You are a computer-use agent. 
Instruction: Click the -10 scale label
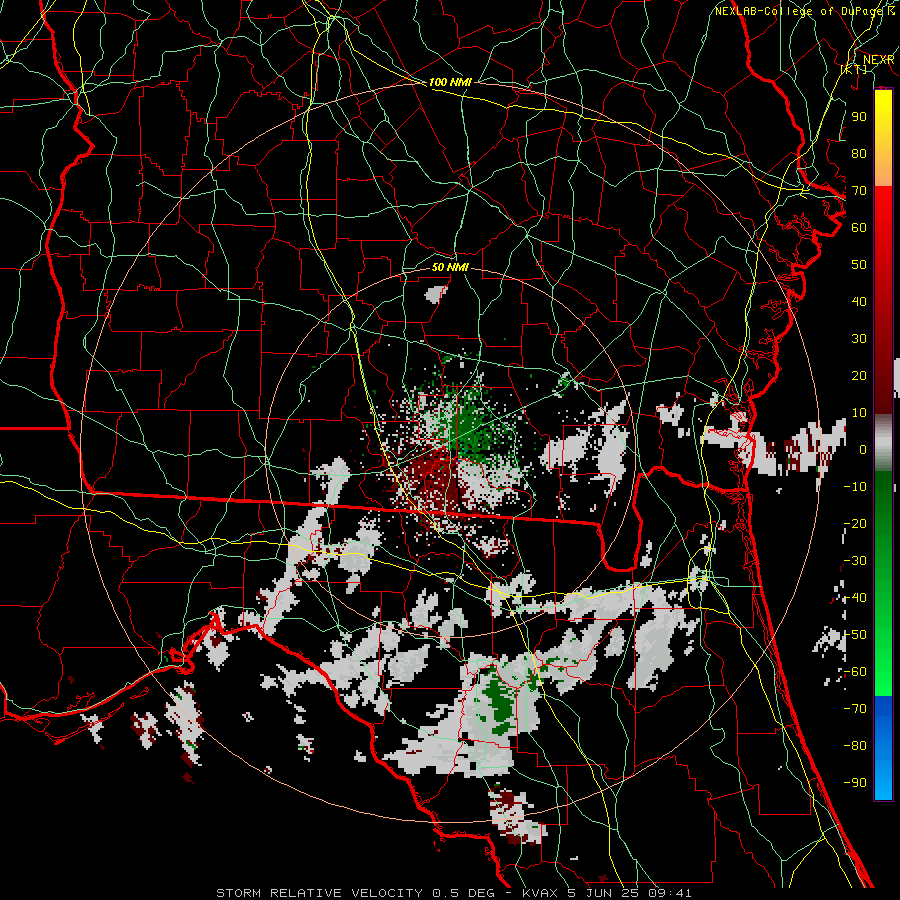coord(855,487)
